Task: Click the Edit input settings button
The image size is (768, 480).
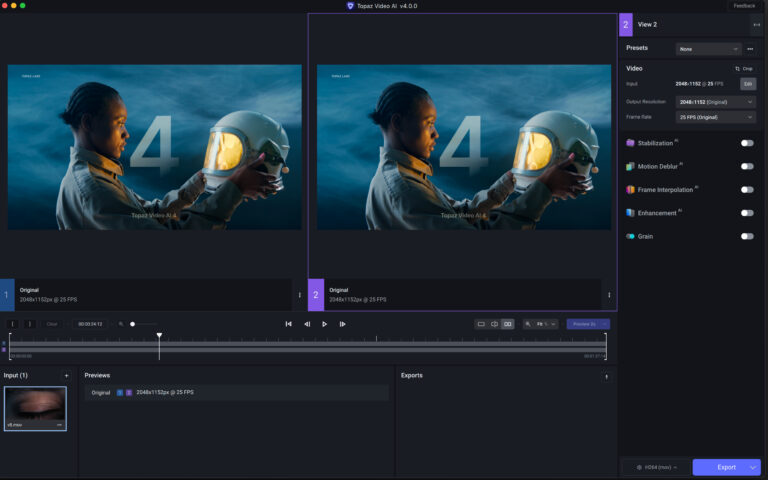Action: click(748, 84)
